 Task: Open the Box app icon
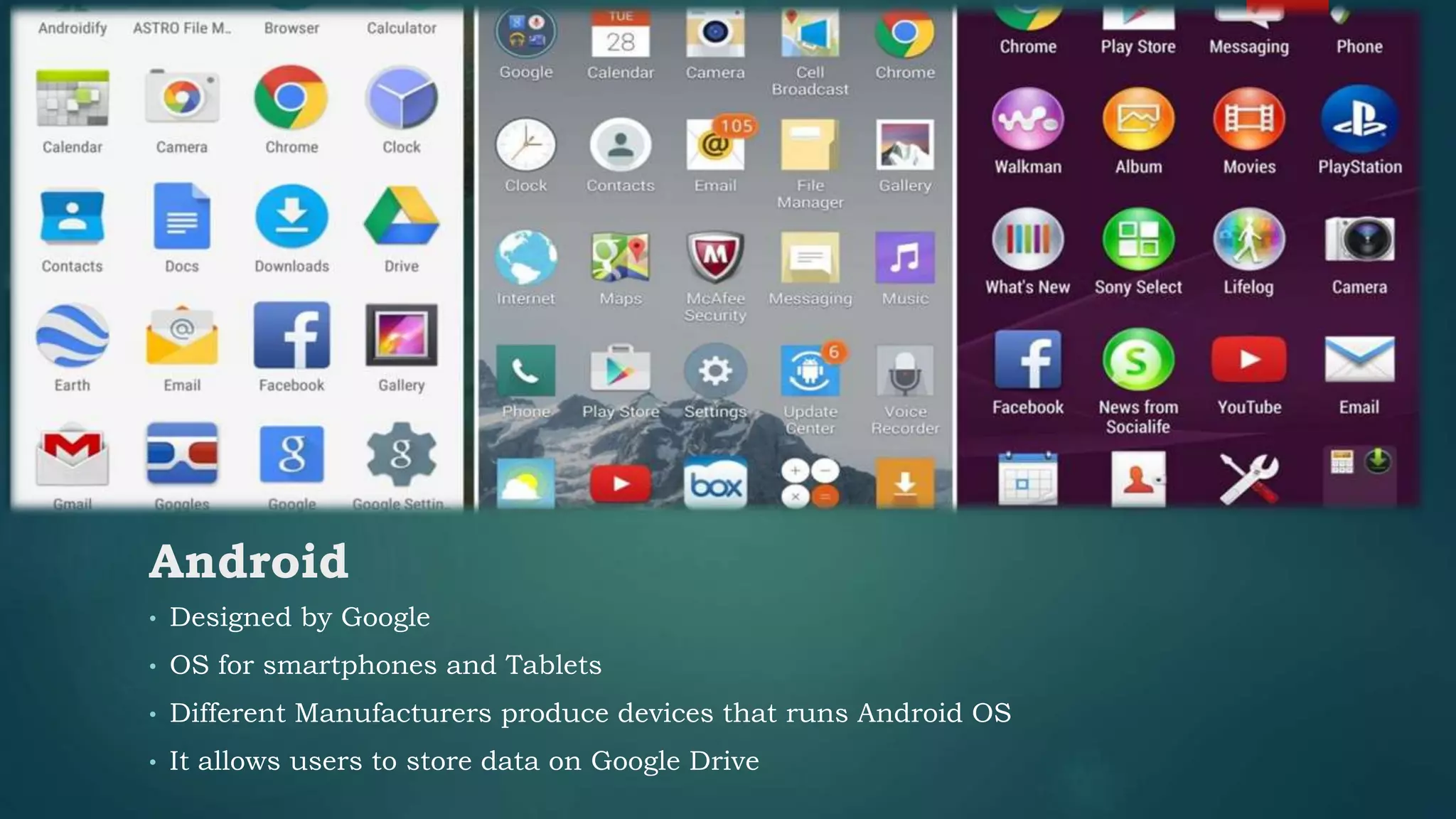coord(715,483)
